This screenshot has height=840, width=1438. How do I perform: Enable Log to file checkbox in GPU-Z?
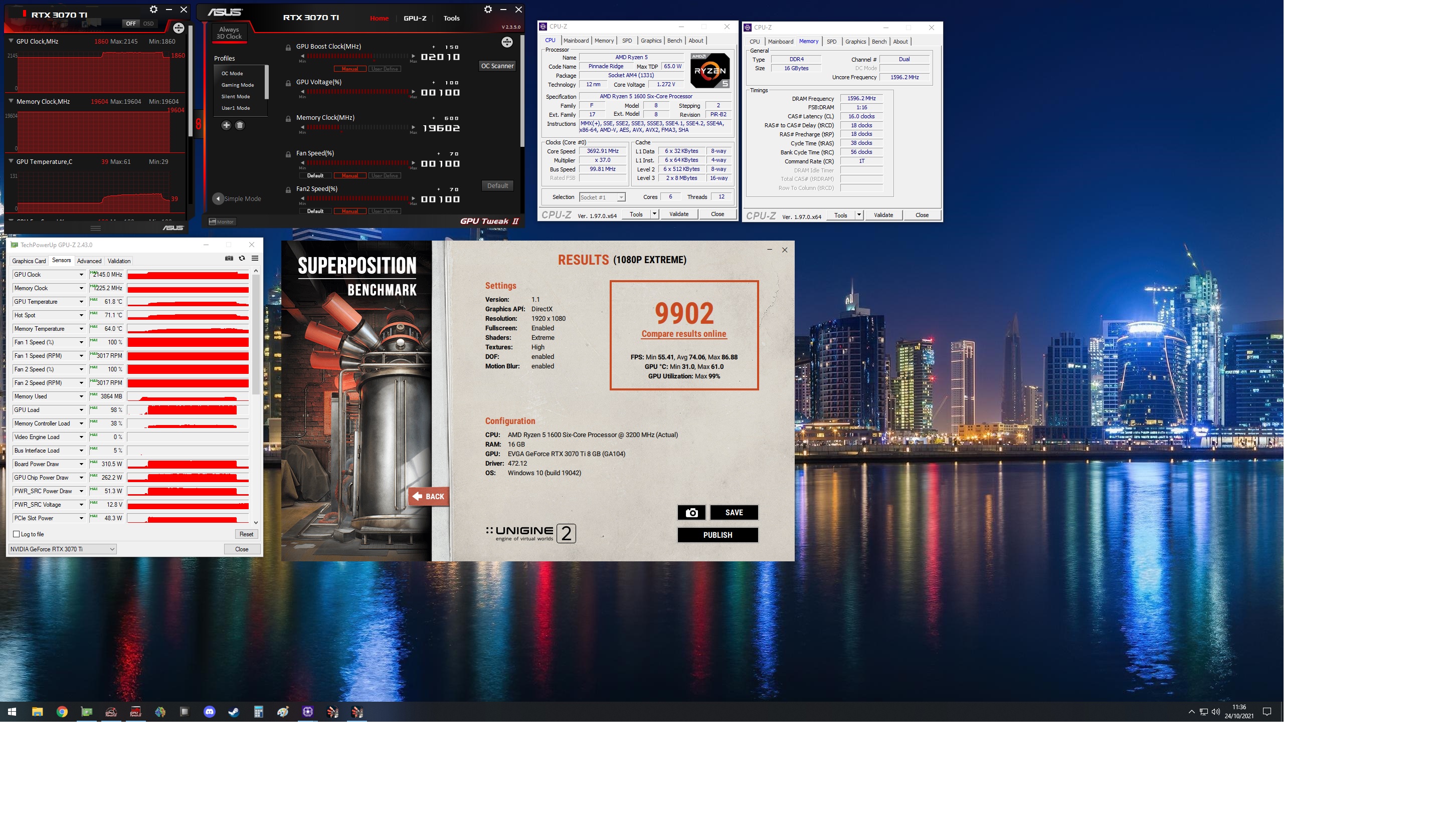16,534
